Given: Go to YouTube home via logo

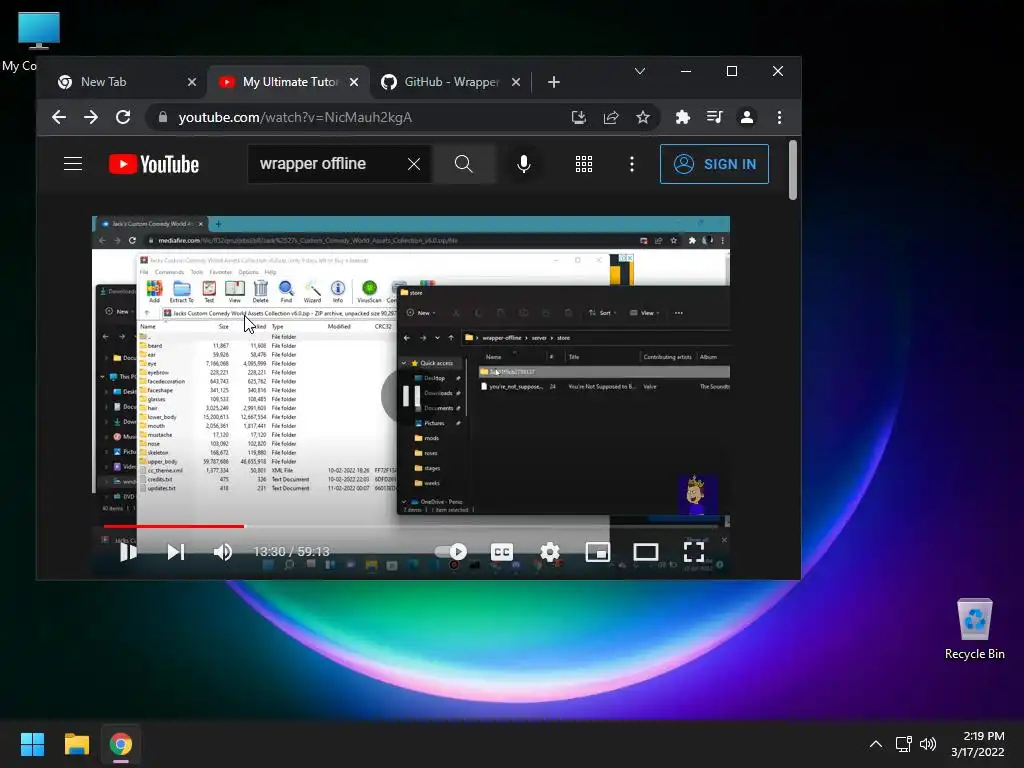Looking at the screenshot, I should (154, 164).
